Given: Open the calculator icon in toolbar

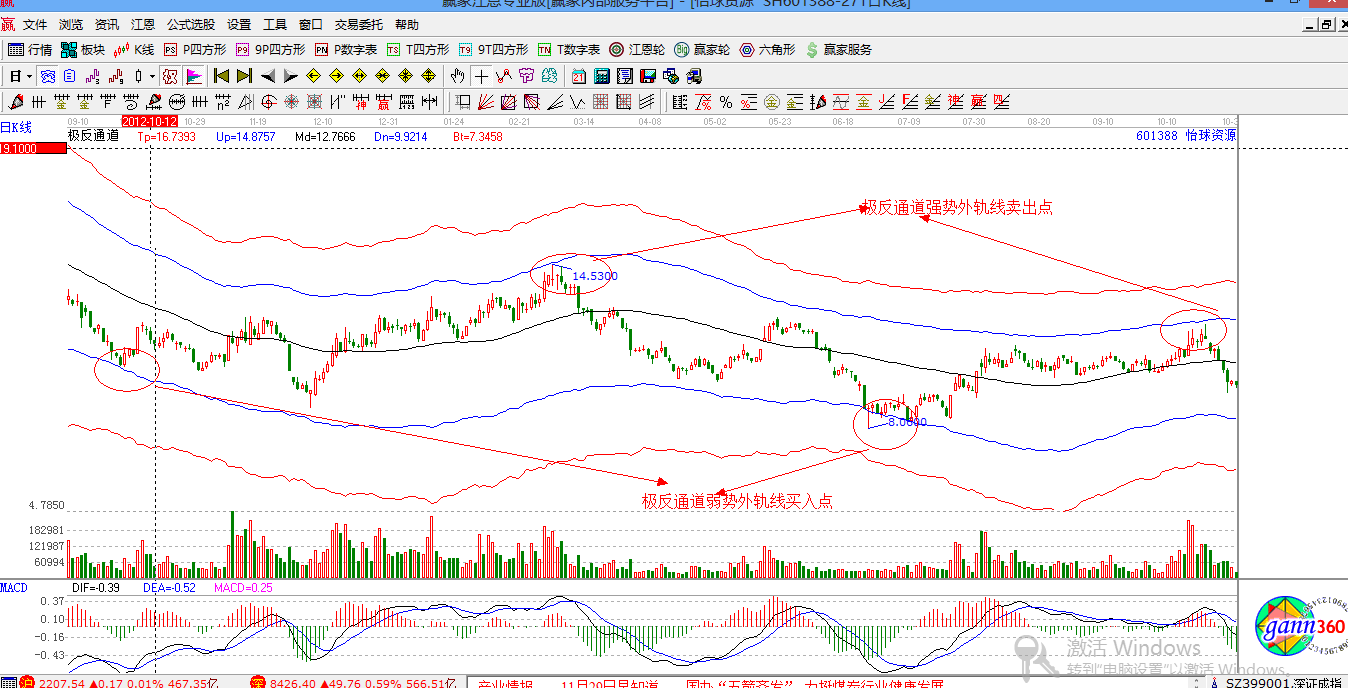Looking at the screenshot, I should [602, 76].
